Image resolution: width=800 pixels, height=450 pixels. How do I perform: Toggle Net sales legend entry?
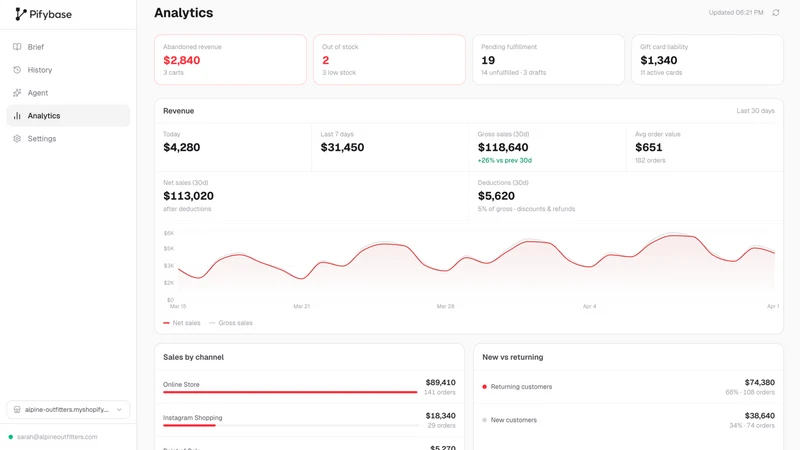coord(182,323)
